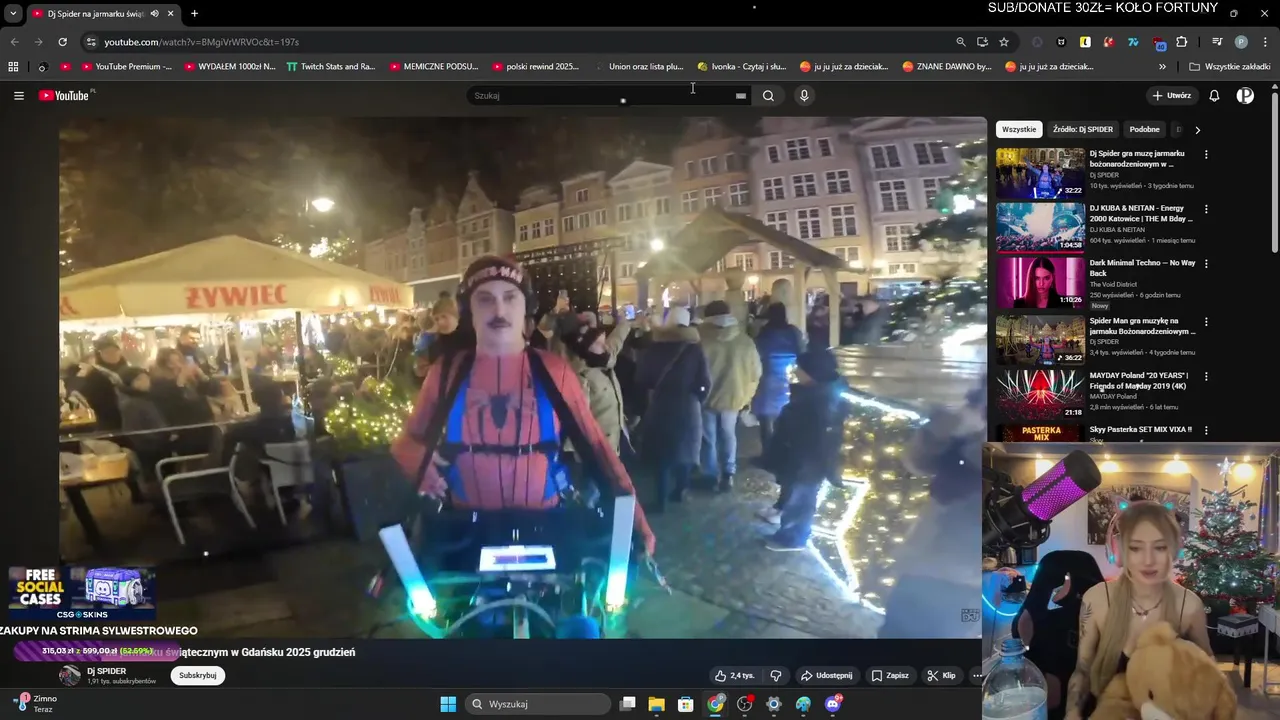Open Spider Man gra muzykę video title
Screen dimensions: 1280x720
pos(1142,326)
